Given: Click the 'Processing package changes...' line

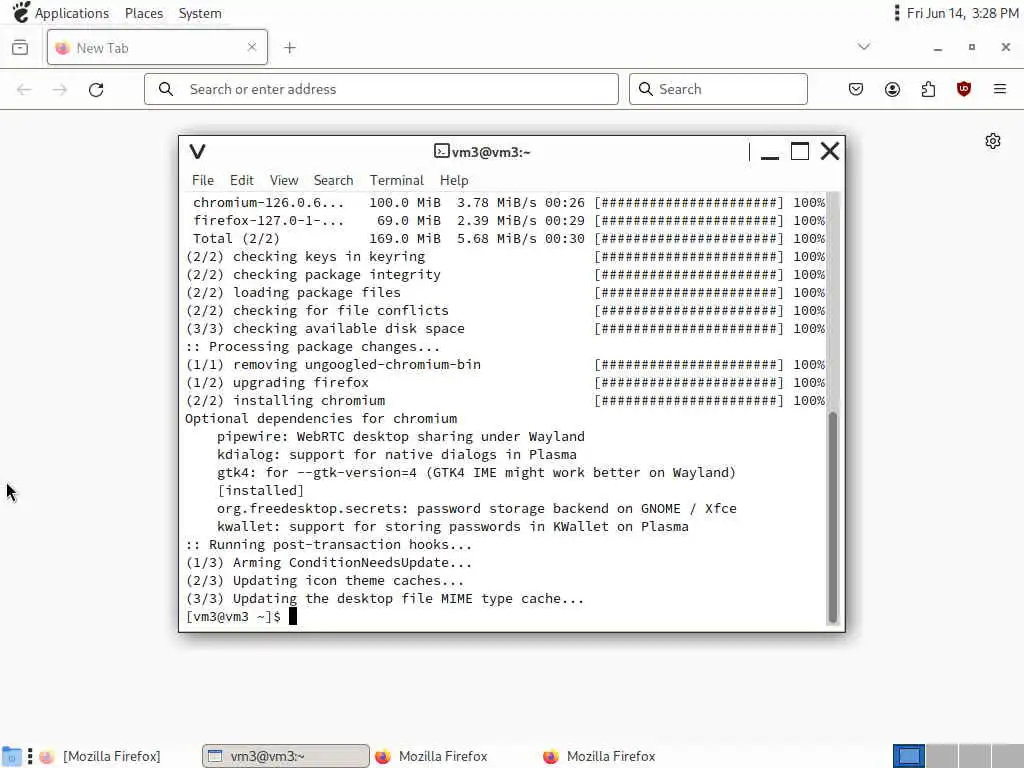Looking at the screenshot, I should [x=313, y=346].
